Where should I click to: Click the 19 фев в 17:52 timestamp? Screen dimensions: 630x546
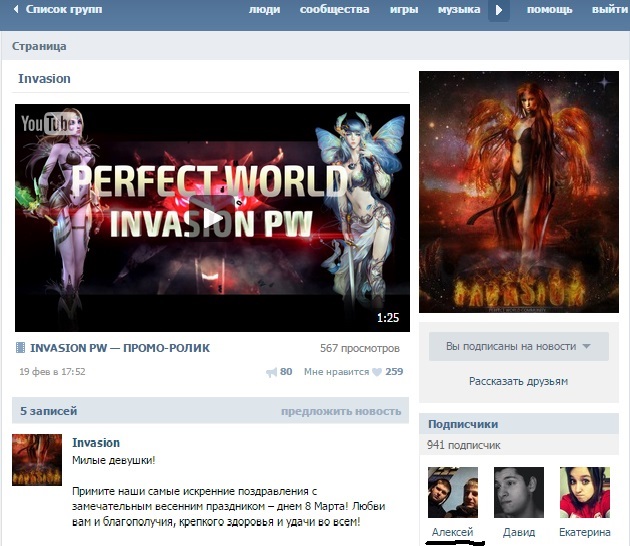click(52, 371)
